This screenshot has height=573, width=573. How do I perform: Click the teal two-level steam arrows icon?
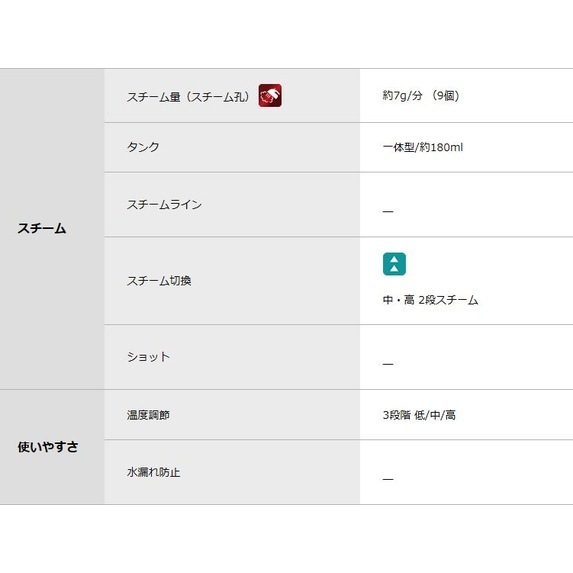394,264
